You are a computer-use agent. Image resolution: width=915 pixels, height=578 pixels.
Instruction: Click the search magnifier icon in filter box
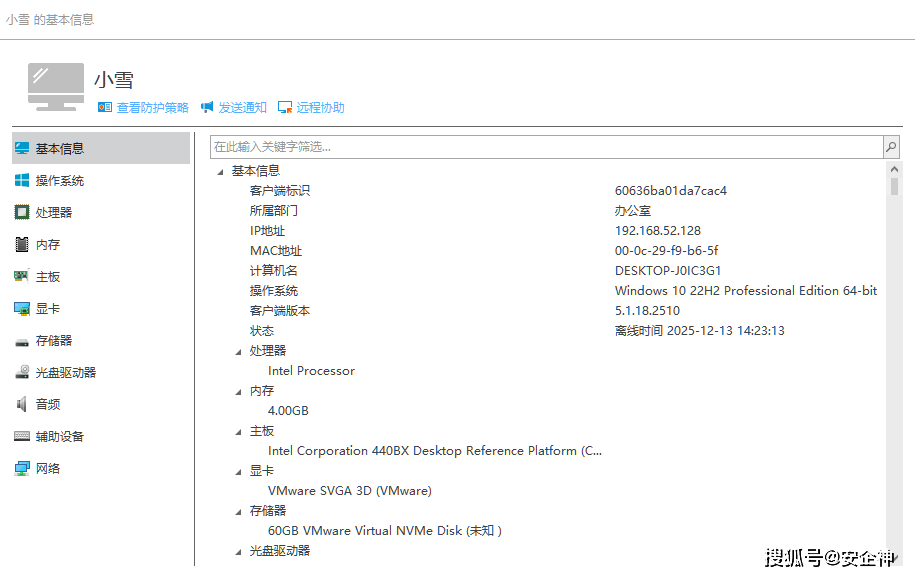890,147
